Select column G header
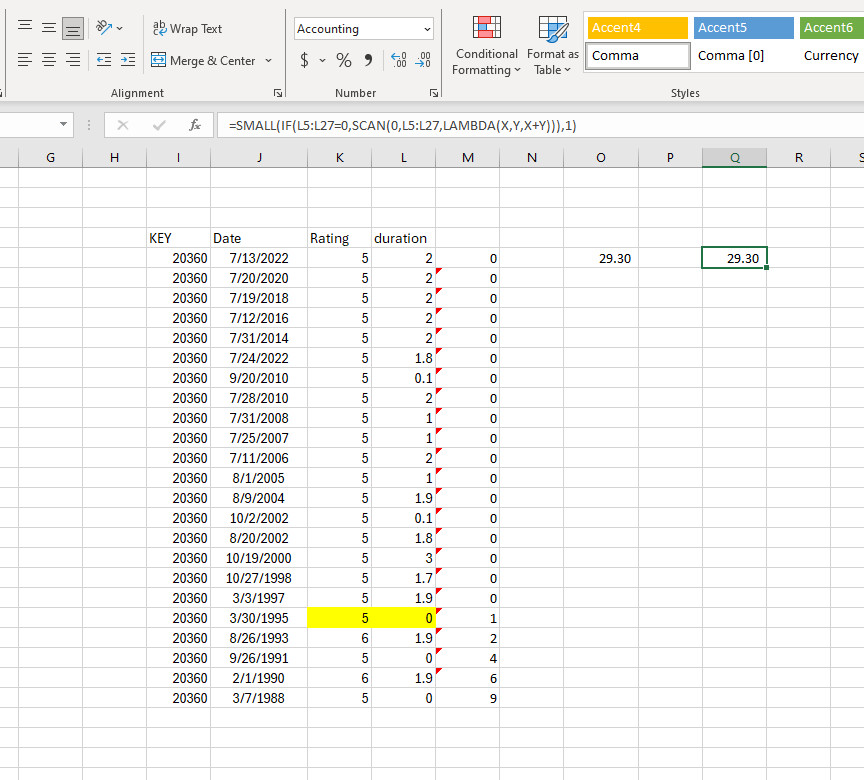This screenshot has height=780, width=864. [x=50, y=158]
